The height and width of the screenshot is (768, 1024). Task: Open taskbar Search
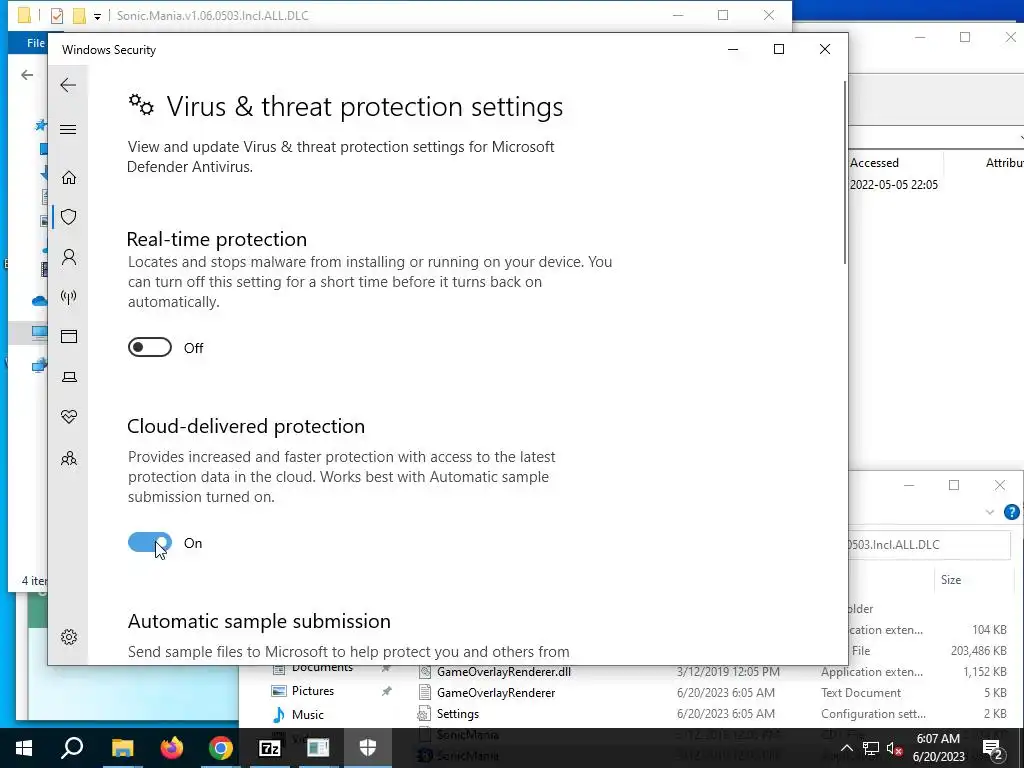click(x=72, y=748)
